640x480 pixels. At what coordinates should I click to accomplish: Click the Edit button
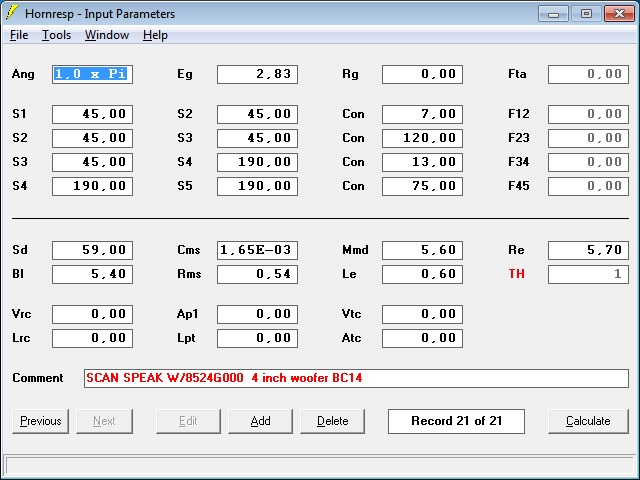(x=188, y=421)
